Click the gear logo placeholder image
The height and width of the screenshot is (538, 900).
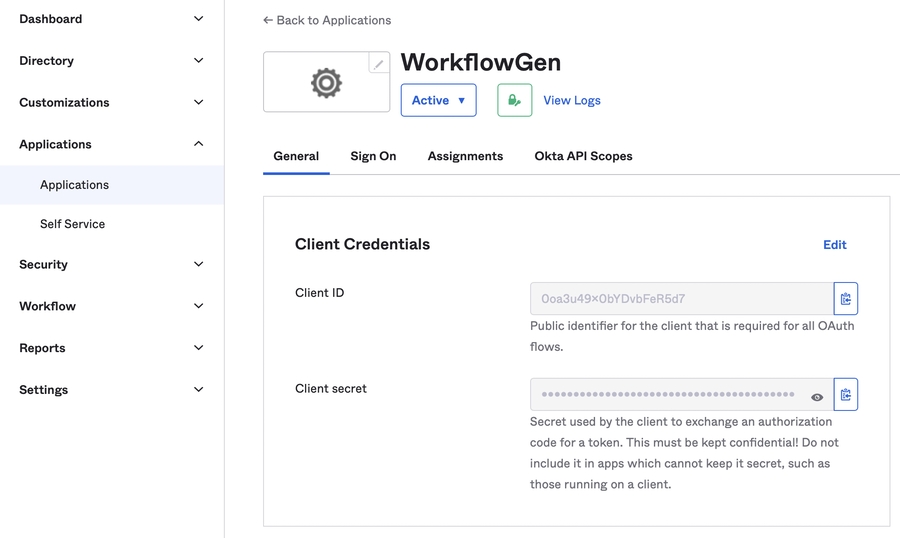pyautogui.click(x=326, y=83)
